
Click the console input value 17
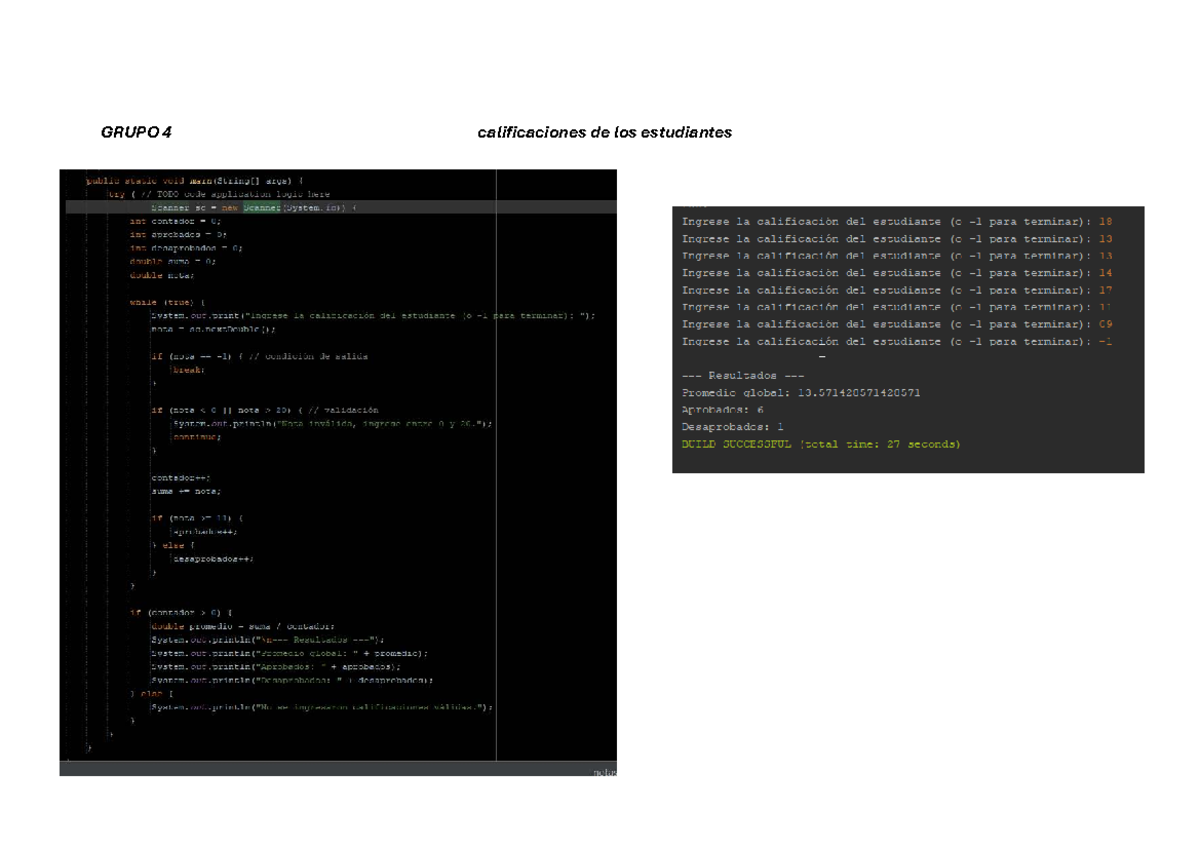point(1105,290)
